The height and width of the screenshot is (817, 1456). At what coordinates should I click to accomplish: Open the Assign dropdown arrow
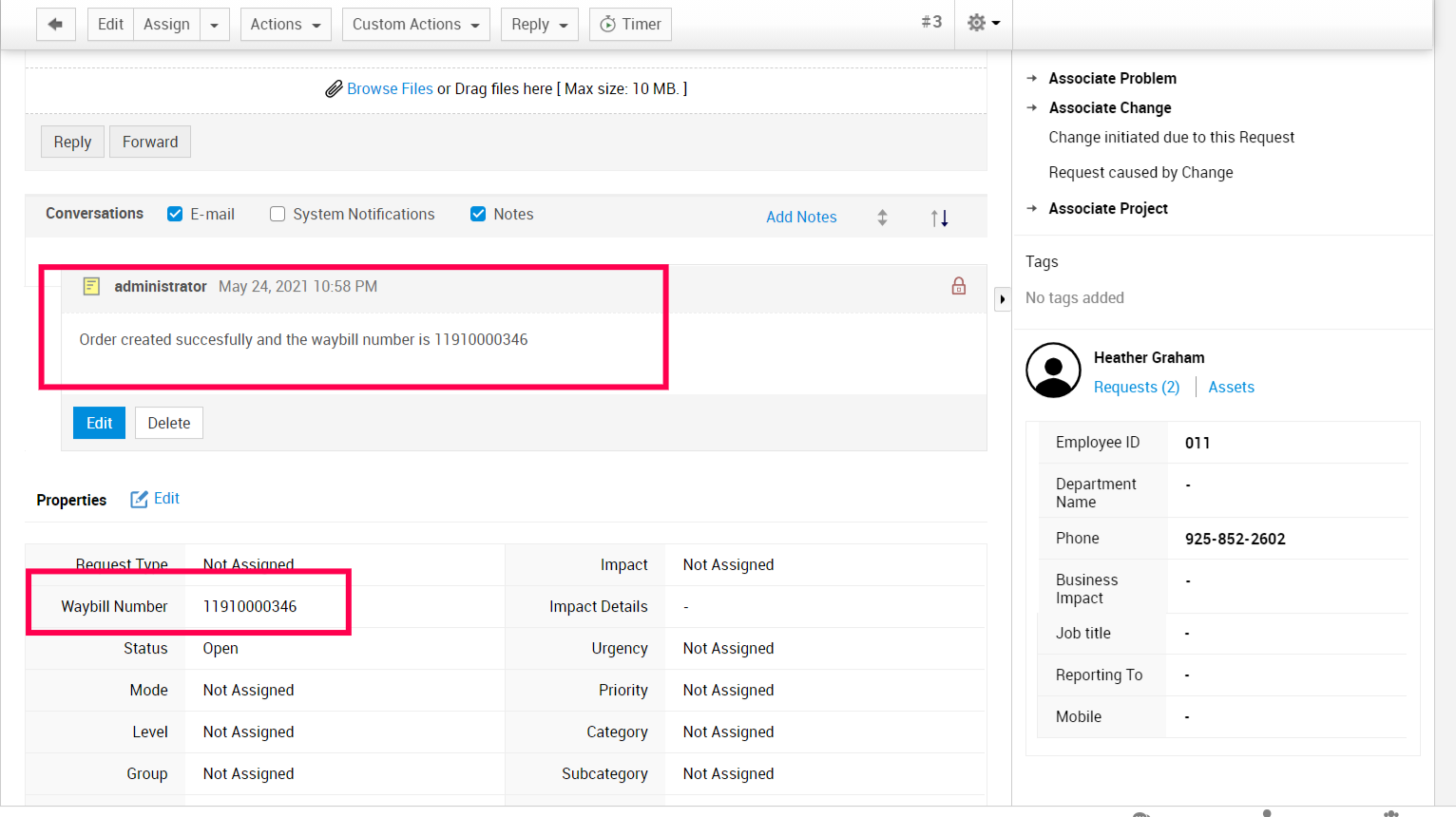[x=214, y=25]
